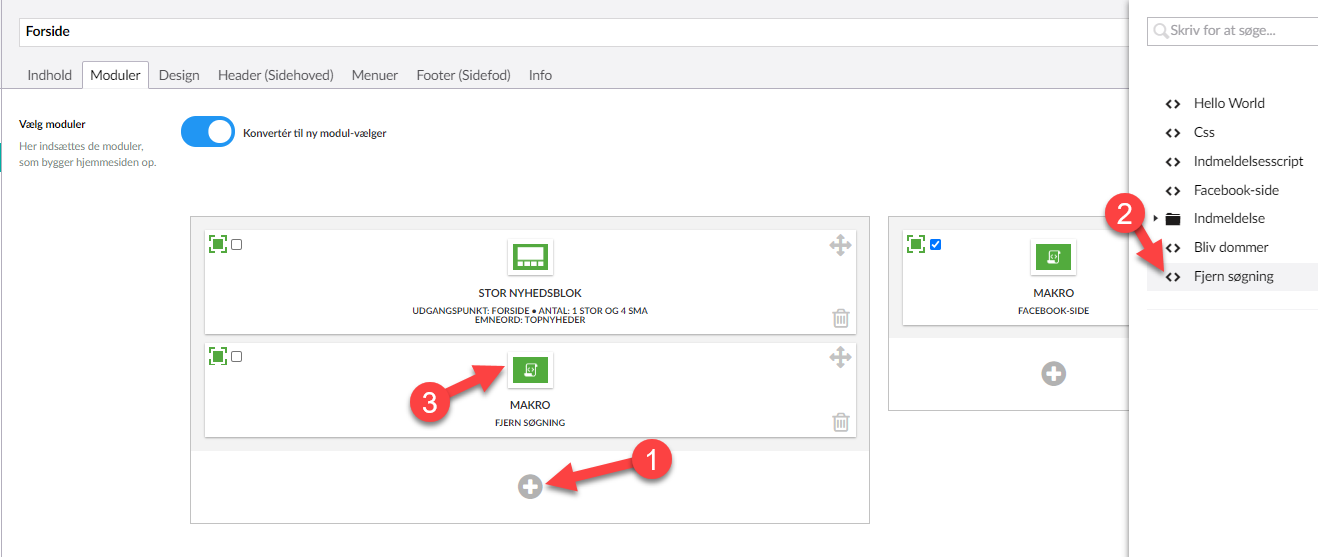Grab move handle of Stor Nyhedsblok module

click(x=840, y=245)
